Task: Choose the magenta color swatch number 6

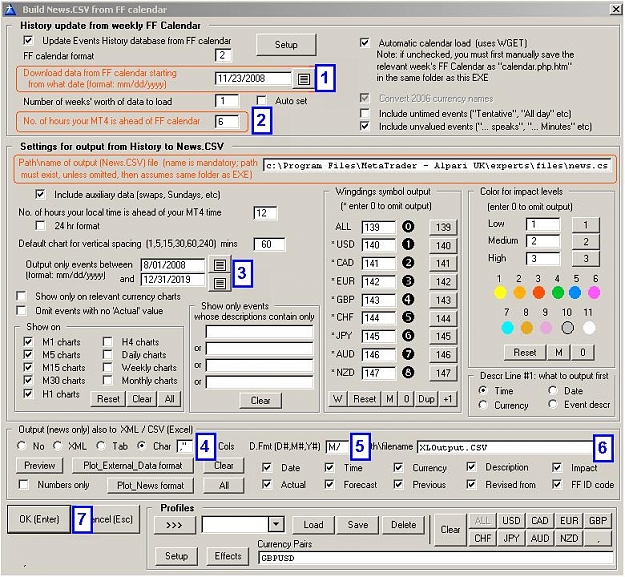Action: click(594, 293)
